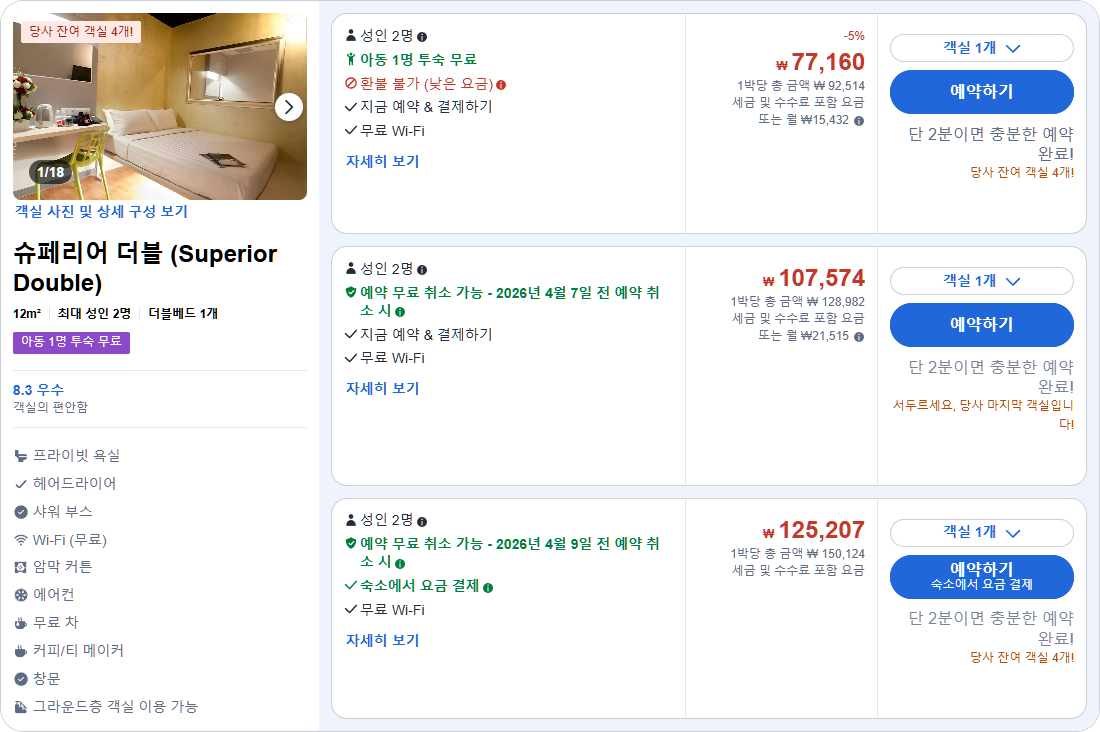
Task: Click the next photo arrow on room image
Action: tap(289, 108)
